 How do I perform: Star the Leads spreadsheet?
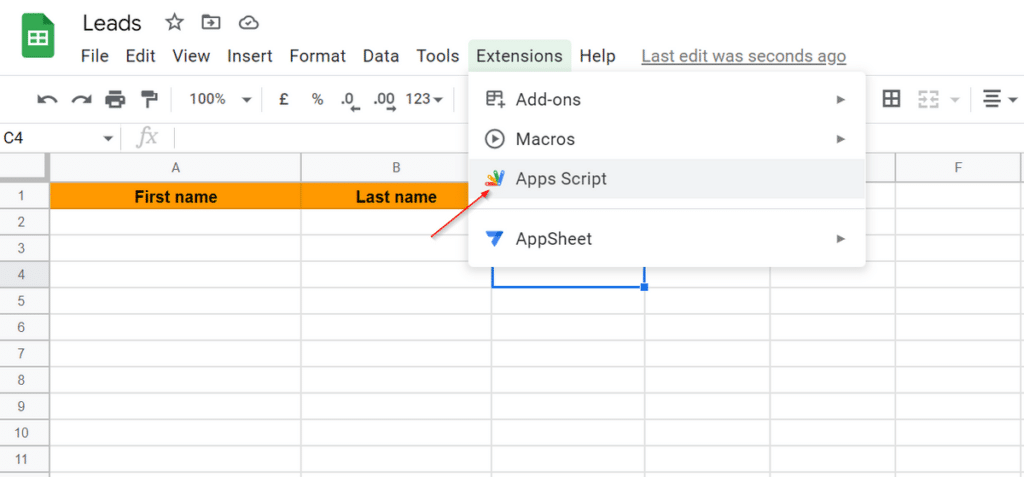pos(174,22)
